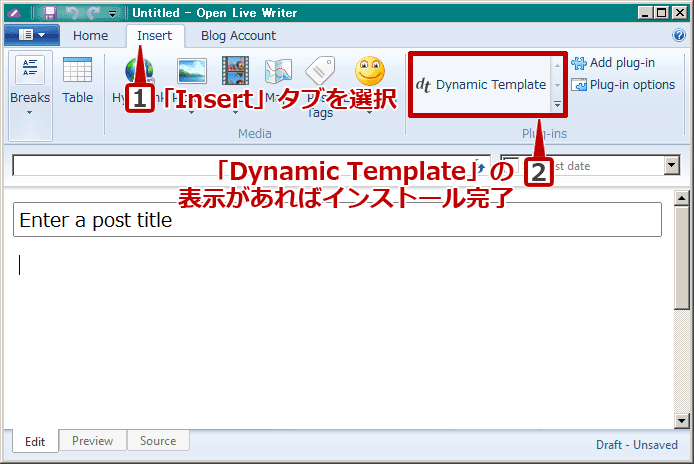Image resolution: width=694 pixels, height=464 pixels.
Task: Close the Open Live Writer window
Action: tap(679, 12)
